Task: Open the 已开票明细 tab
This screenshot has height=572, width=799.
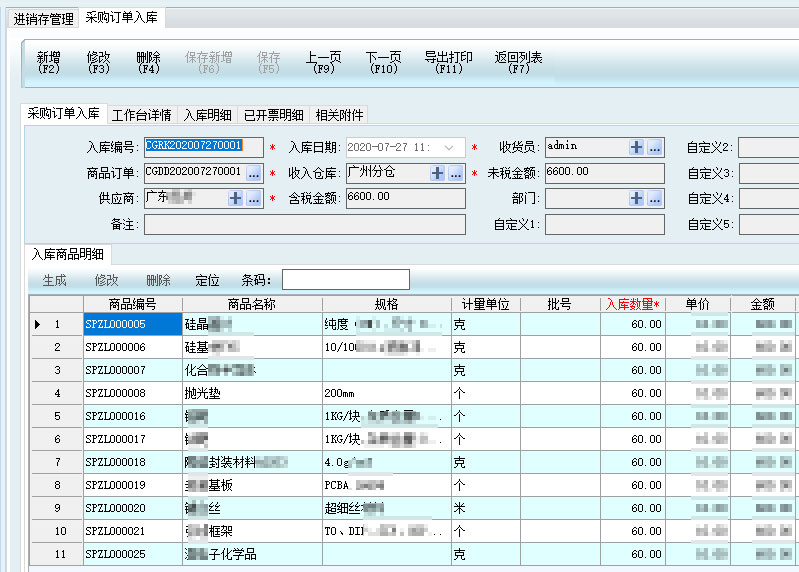Action: pos(274,115)
